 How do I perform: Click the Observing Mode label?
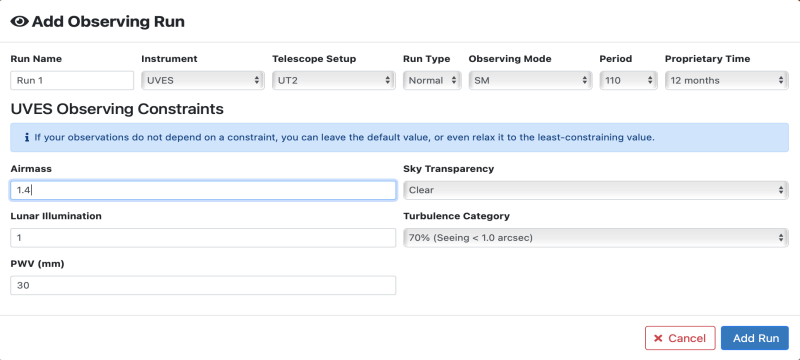click(x=510, y=59)
